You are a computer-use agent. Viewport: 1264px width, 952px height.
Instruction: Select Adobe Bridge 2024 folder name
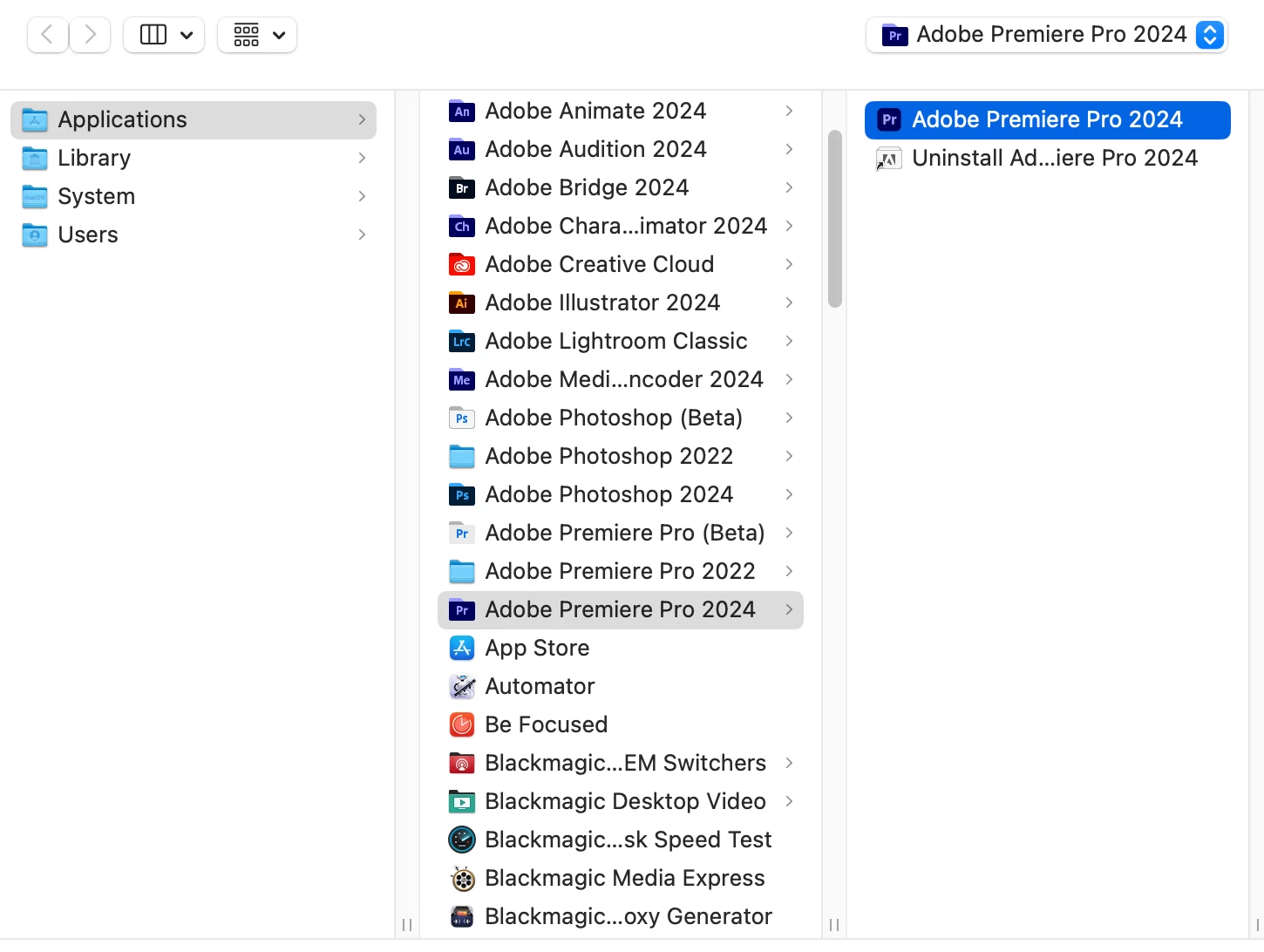[x=588, y=187]
